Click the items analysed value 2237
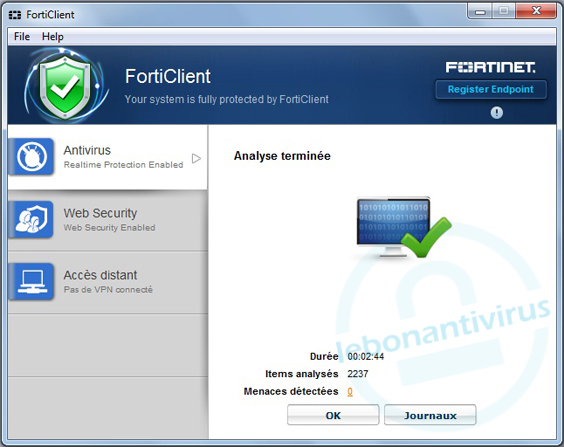Viewport: 564px width, 447px height. tap(358, 374)
